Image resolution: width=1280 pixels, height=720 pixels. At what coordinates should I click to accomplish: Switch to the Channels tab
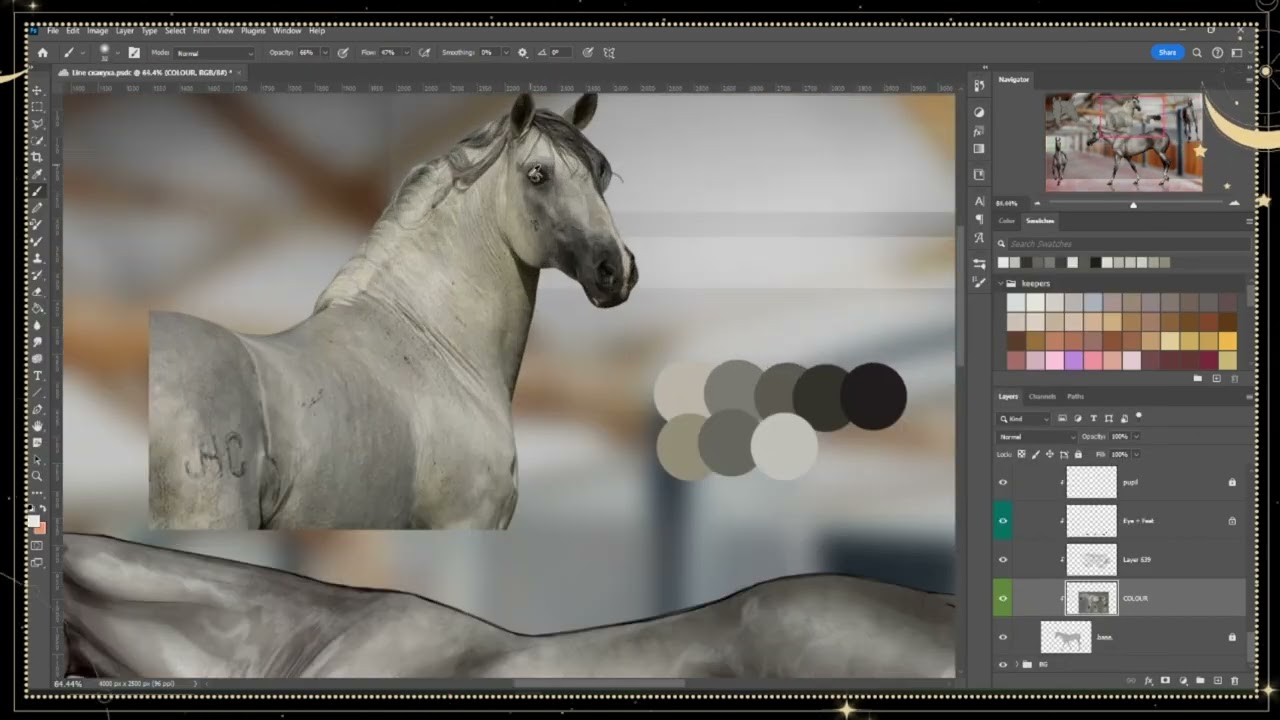tap(1042, 396)
